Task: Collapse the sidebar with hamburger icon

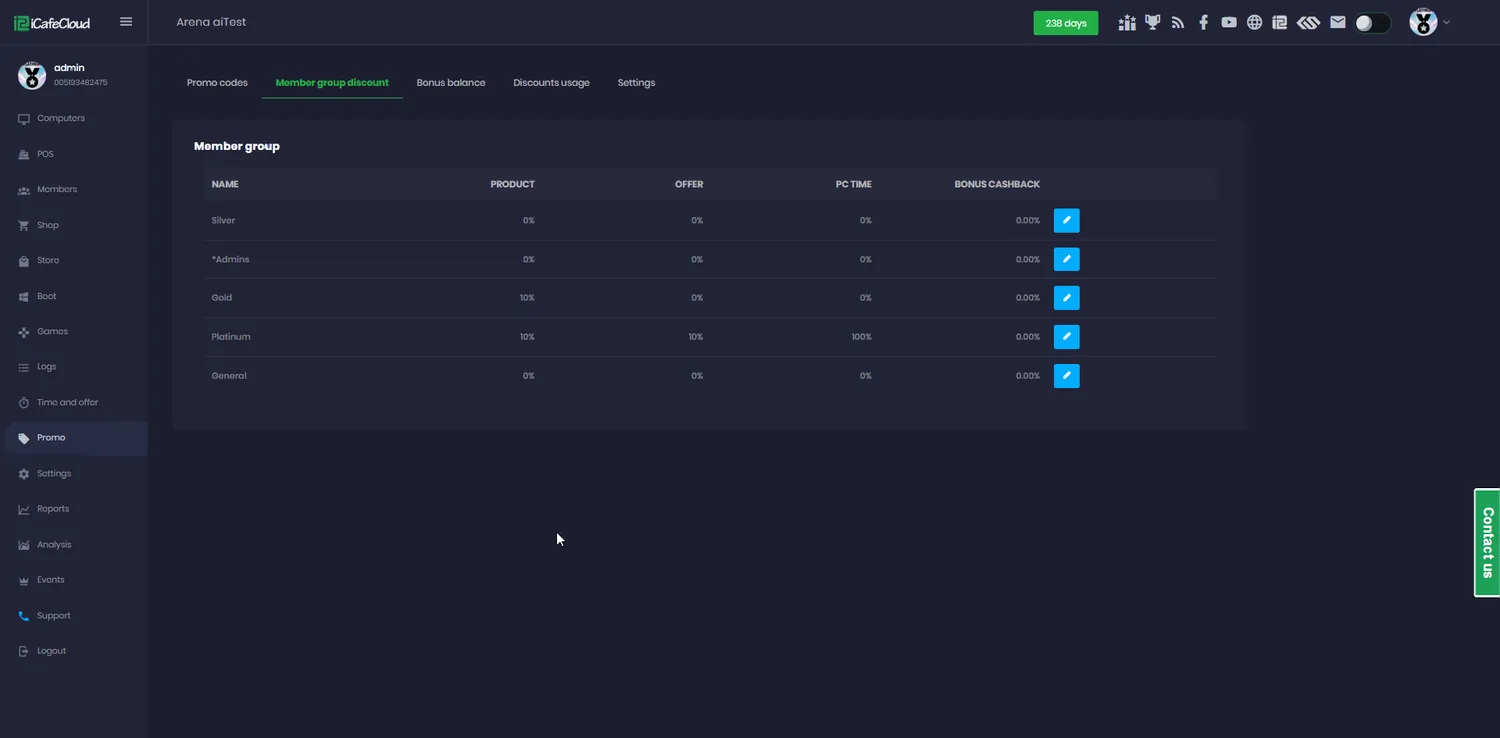Action: (x=126, y=21)
